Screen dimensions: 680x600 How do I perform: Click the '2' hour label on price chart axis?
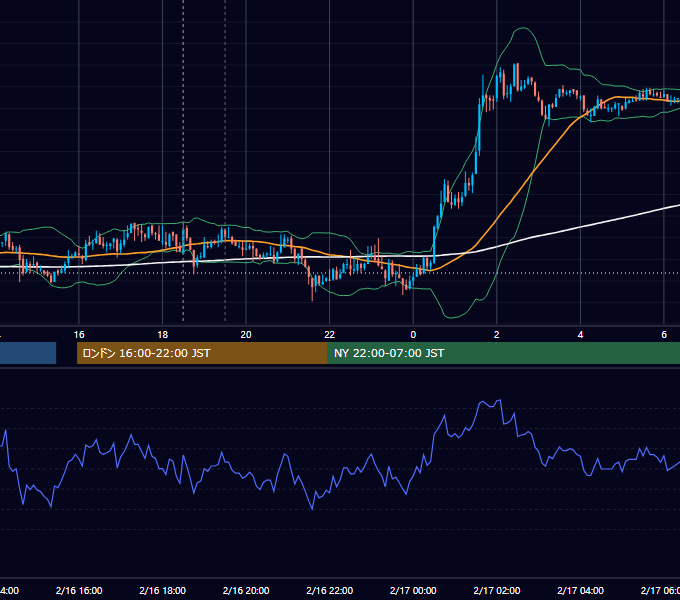click(x=497, y=335)
